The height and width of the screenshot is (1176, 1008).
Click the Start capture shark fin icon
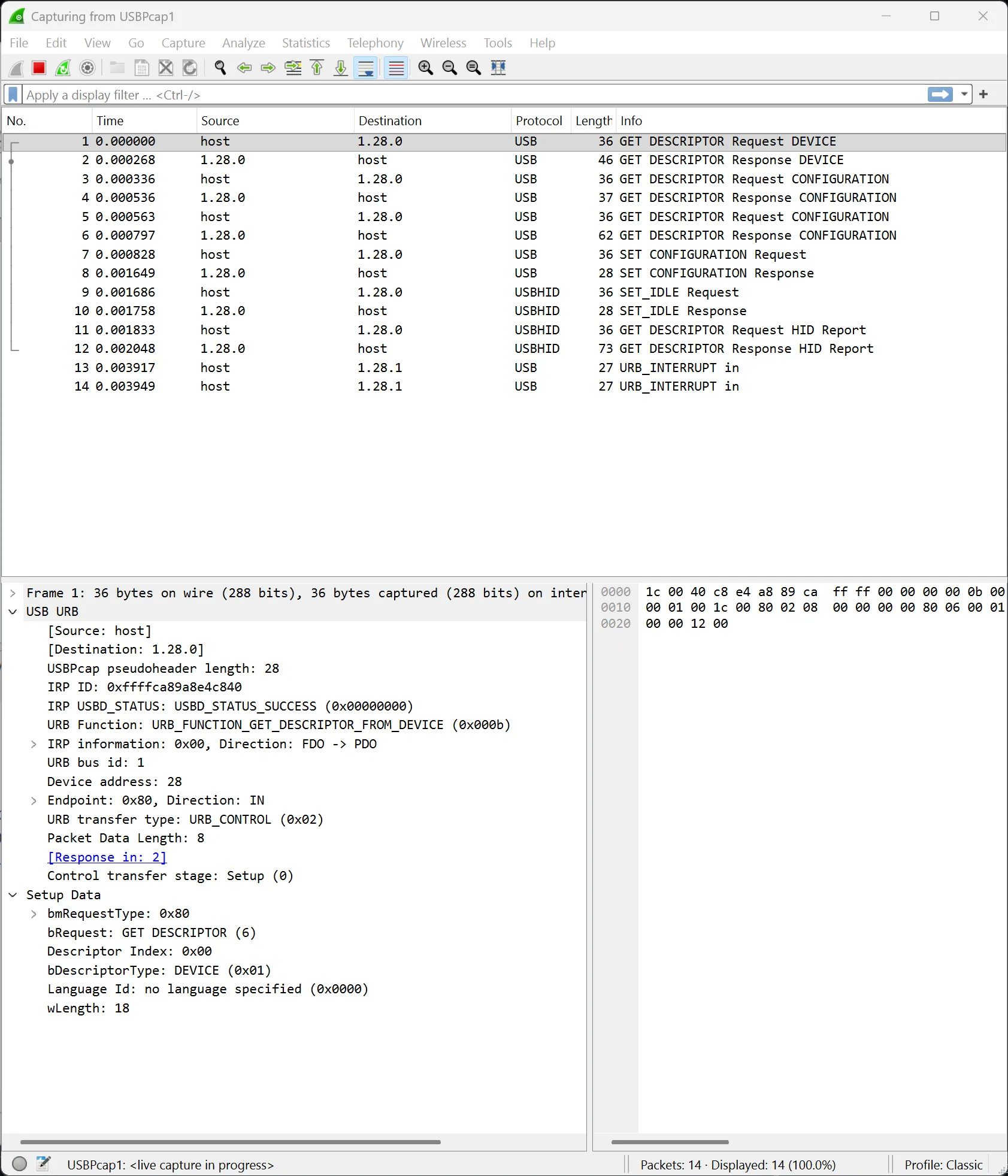[x=17, y=68]
